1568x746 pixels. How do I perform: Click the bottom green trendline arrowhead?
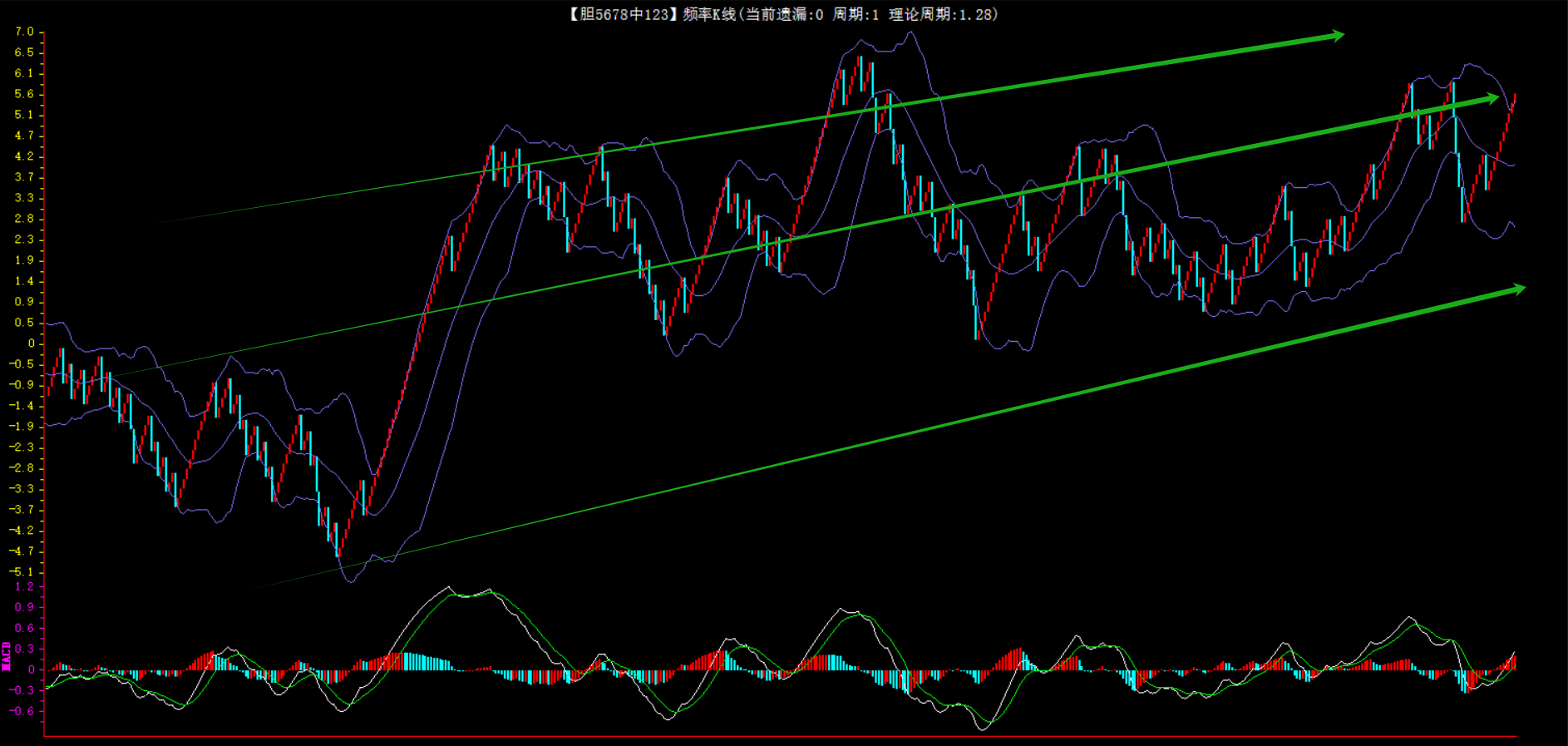point(1518,289)
